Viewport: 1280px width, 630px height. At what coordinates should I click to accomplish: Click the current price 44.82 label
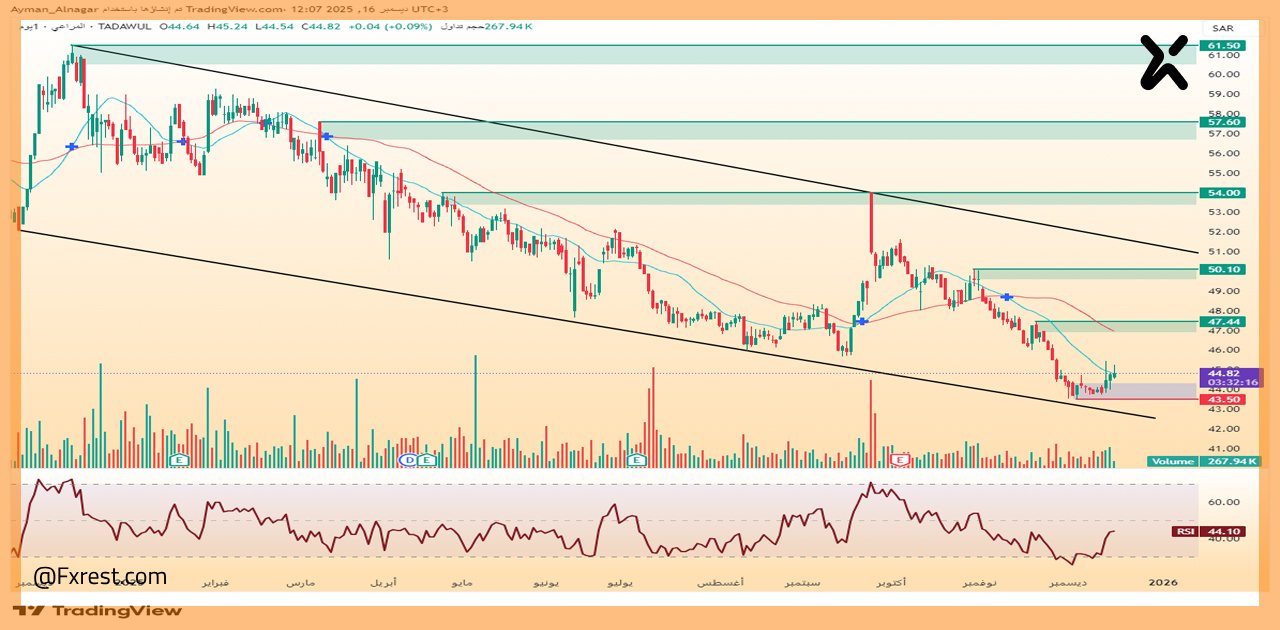1224,372
